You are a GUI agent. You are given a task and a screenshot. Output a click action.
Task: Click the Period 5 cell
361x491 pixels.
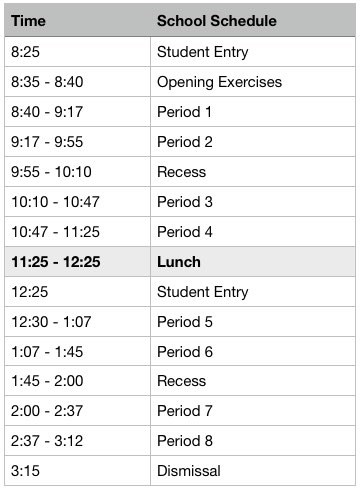point(253,322)
